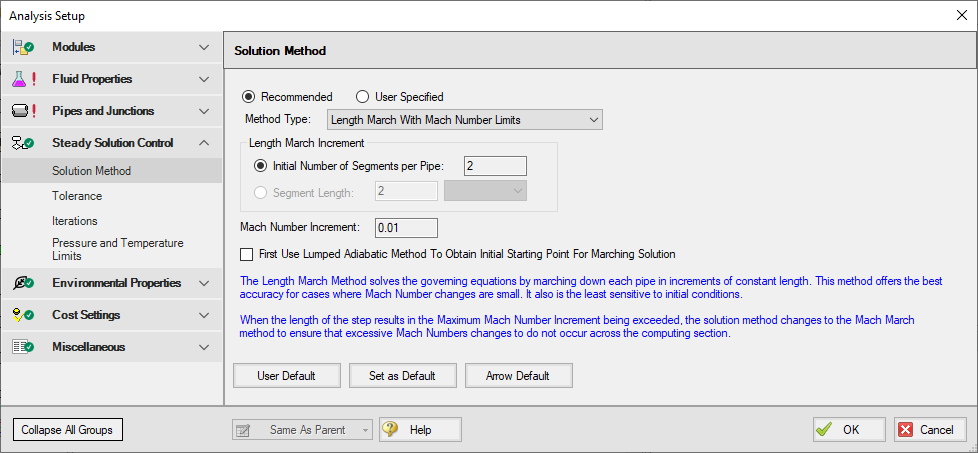This screenshot has height=453, width=978.
Task: Click the Fluid Properties flask icon
Action: tap(20, 79)
